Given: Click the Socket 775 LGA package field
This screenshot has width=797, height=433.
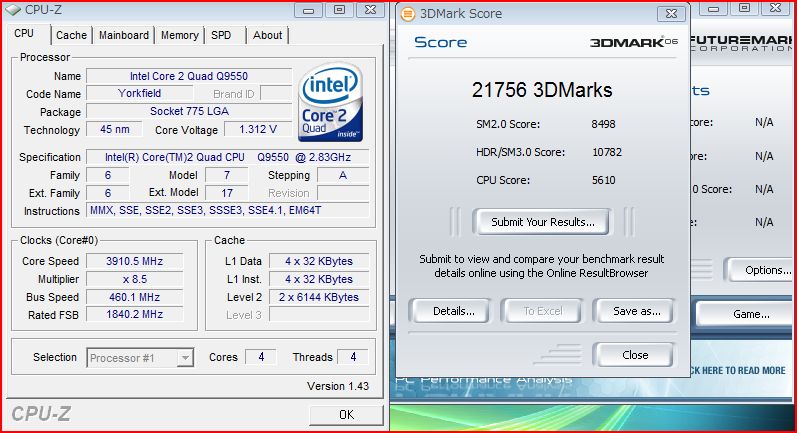Looking at the screenshot, I should coord(189,111).
